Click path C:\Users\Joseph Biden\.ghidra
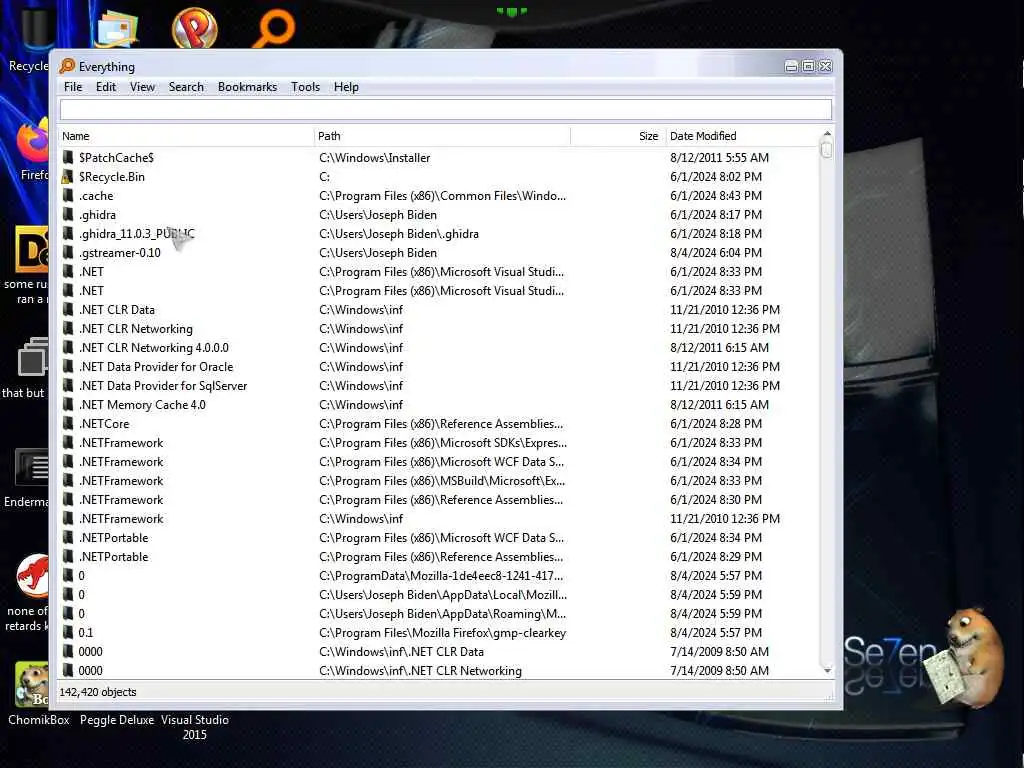1024x768 pixels. (399, 233)
